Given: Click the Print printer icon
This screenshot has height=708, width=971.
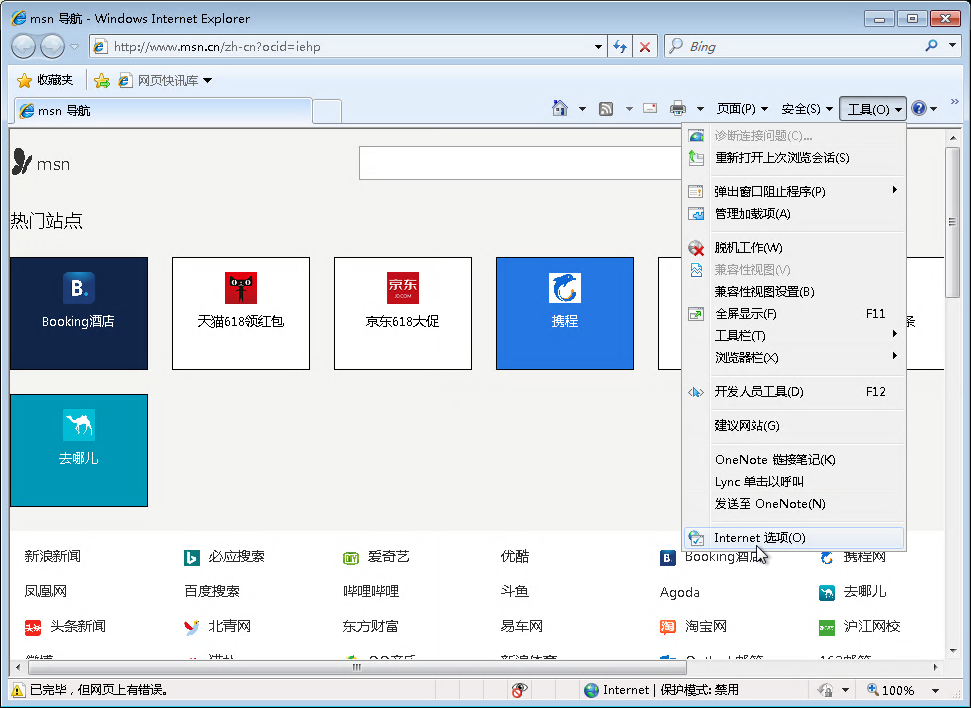Looking at the screenshot, I should (678, 108).
